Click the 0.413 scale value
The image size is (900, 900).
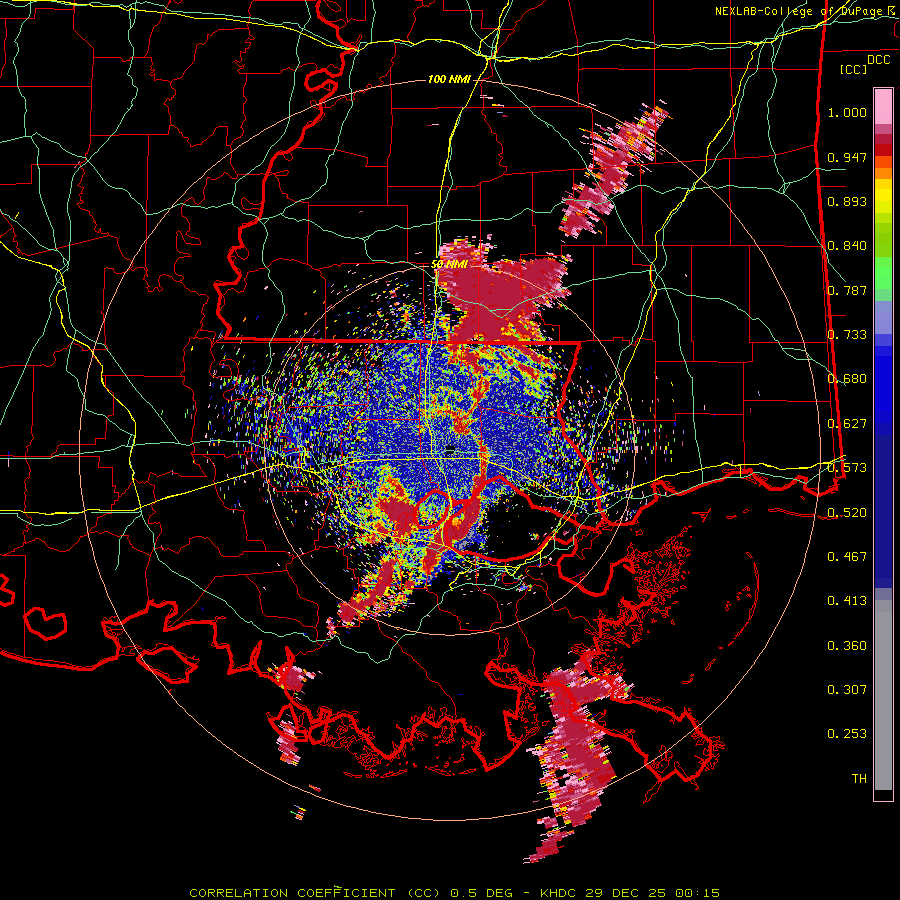847,601
